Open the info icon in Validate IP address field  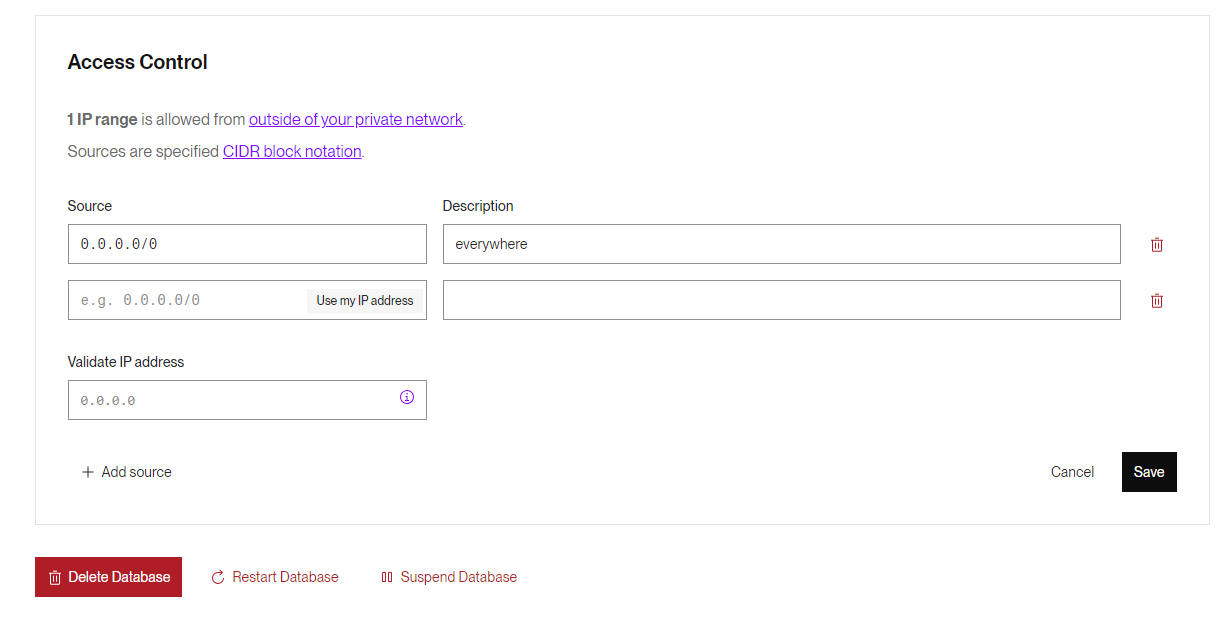(407, 397)
